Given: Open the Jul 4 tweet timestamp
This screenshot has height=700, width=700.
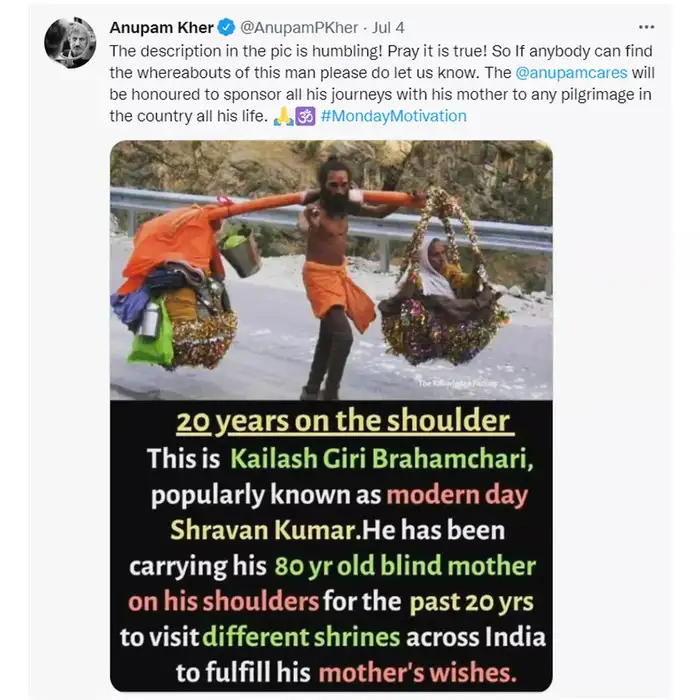Looking at the screenshot, I should (388, 28).
